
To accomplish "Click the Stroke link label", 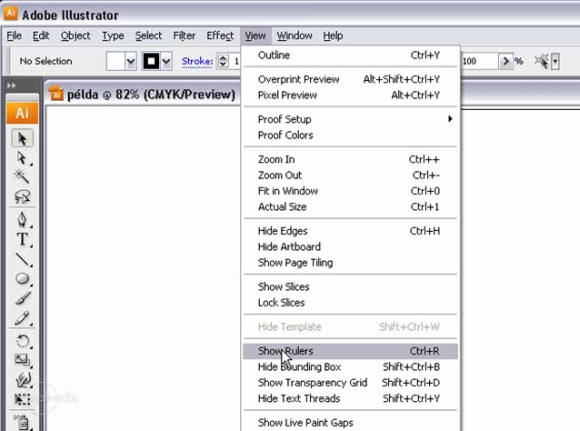I will pos(197,61).
